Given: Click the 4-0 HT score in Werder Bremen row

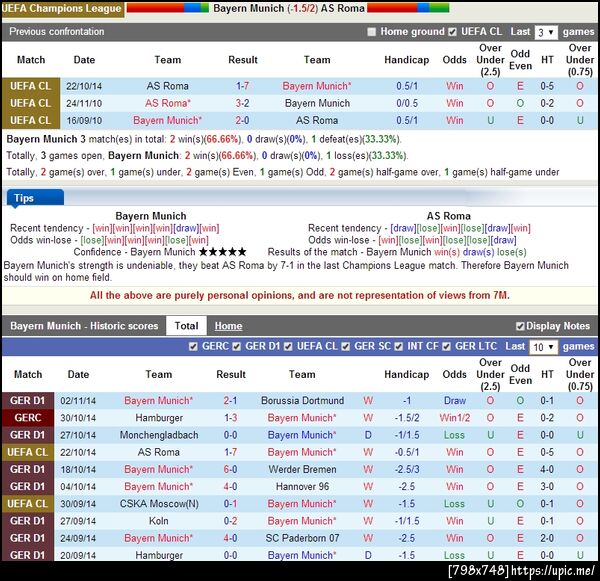Looking at the screenshot, I should (x=547, y=470).
